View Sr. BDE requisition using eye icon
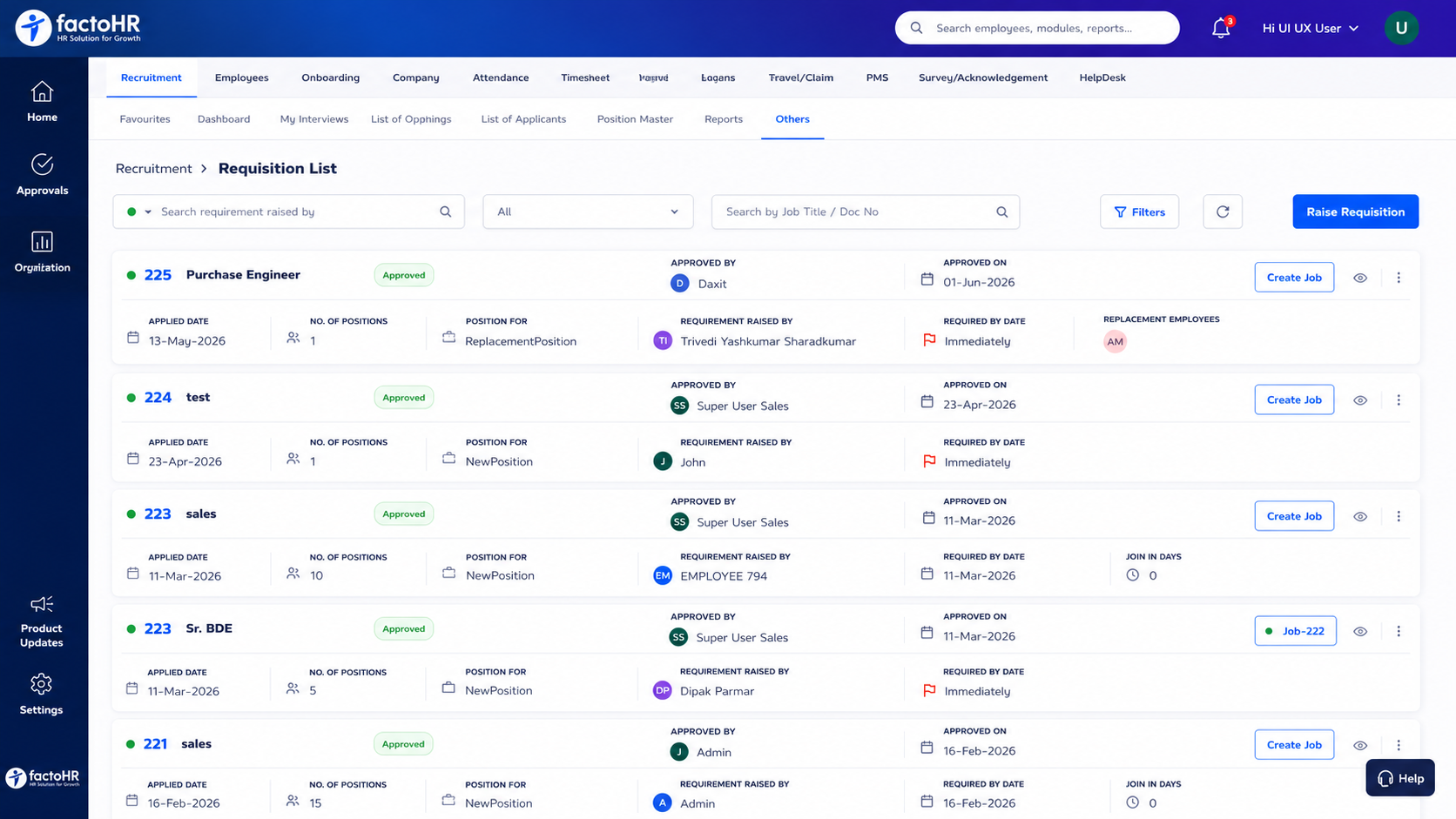This screenshot has height=819, width=1456. click(1360, 631)
